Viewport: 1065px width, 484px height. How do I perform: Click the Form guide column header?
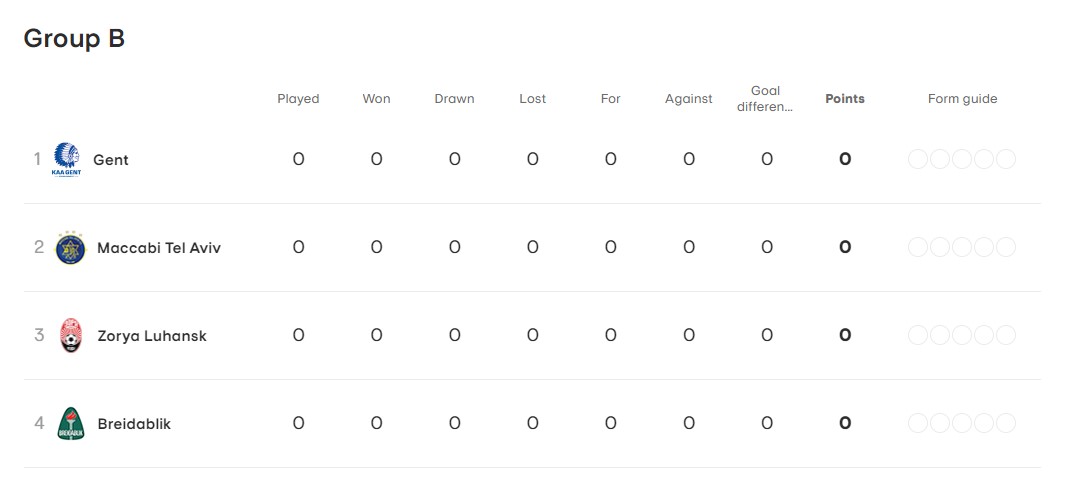[x=962, y=98]
